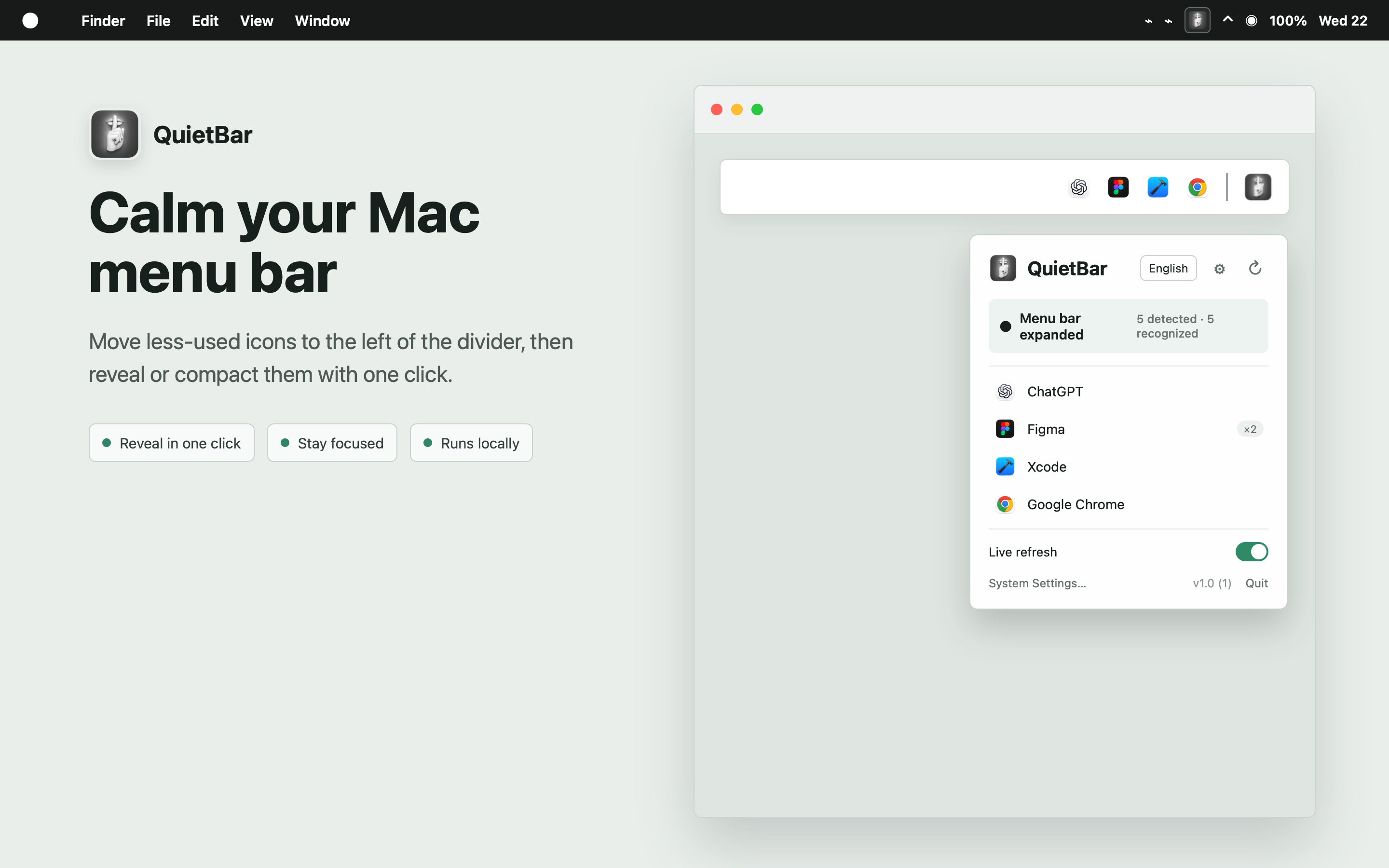
Task: Open the Window menu
Action: coord(322,21)
